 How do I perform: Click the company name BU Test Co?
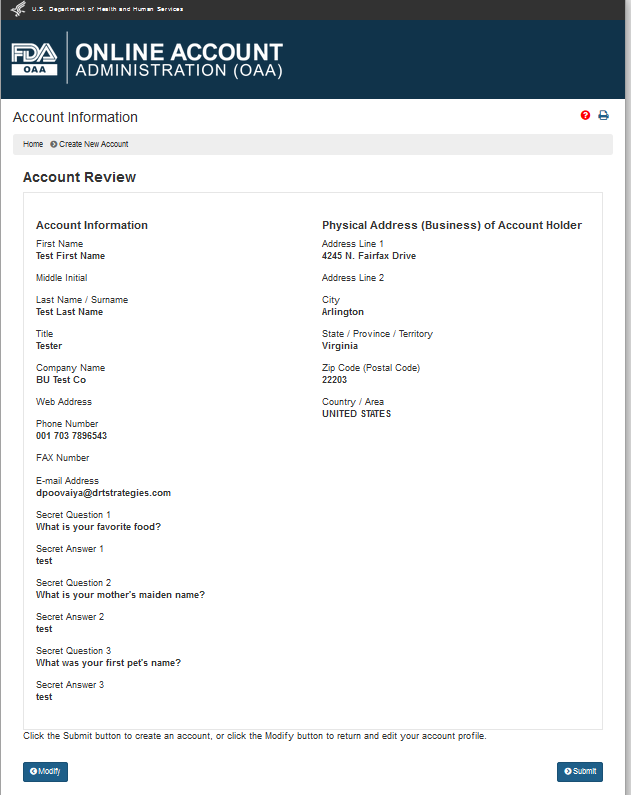click(61, 380)
